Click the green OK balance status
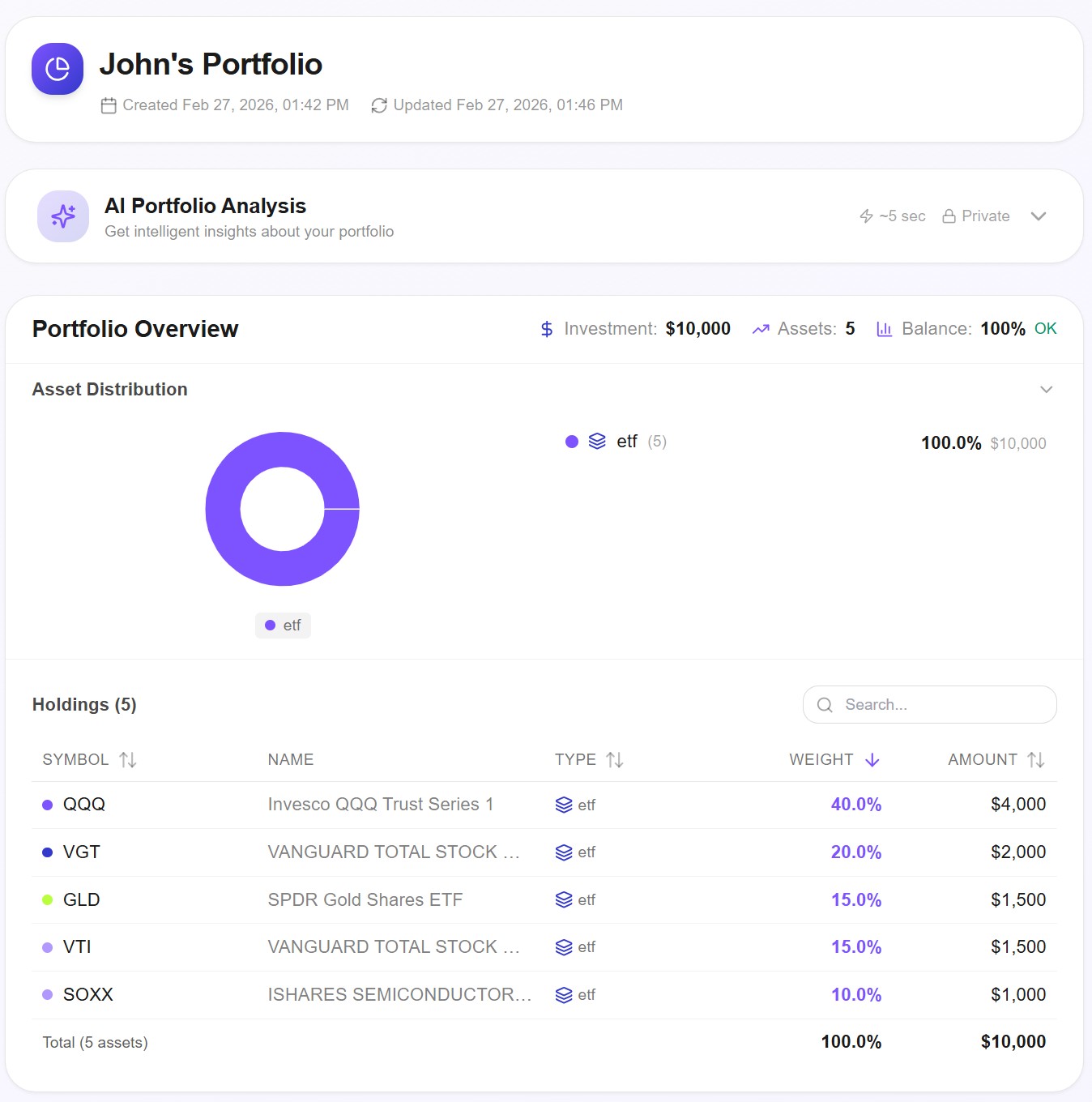The height and width of the screenshot is (1102, 1092). [1045, 329]
